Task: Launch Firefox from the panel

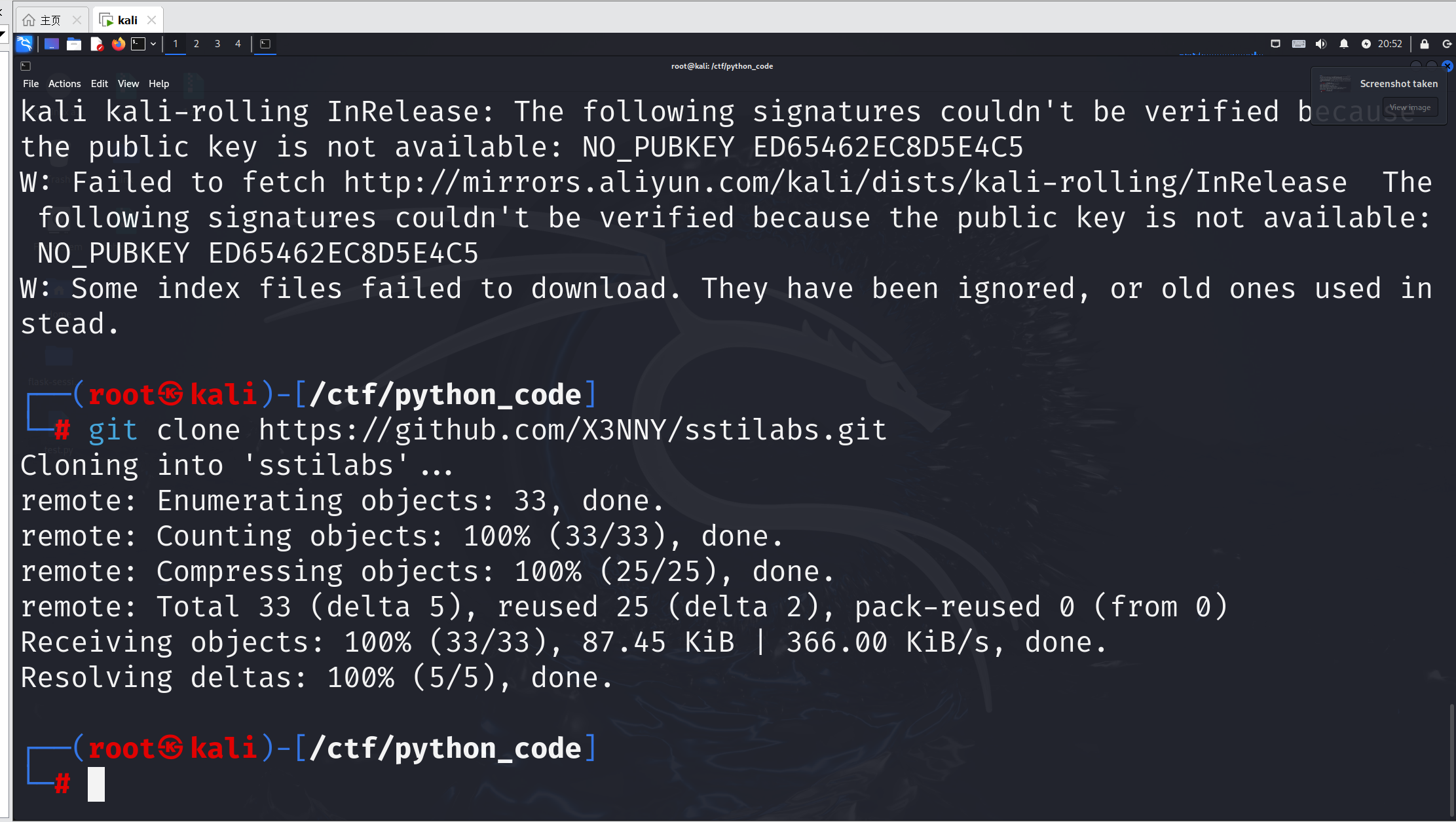Action: pos(118,44)
